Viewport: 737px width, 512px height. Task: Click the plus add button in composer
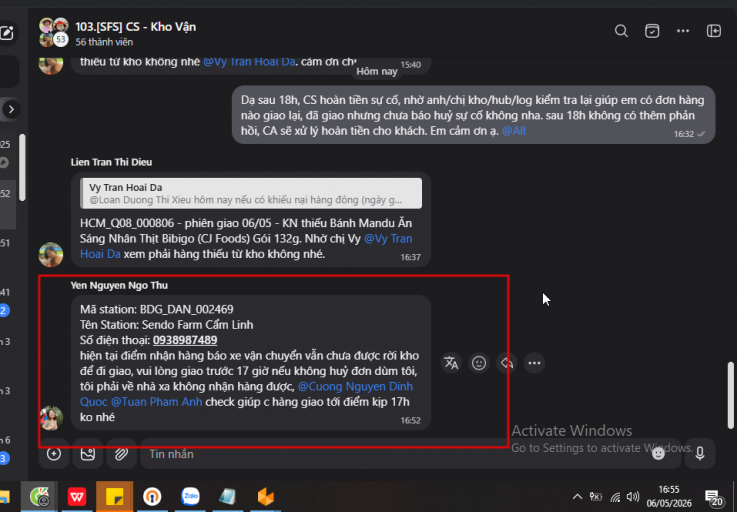point(54,454)
